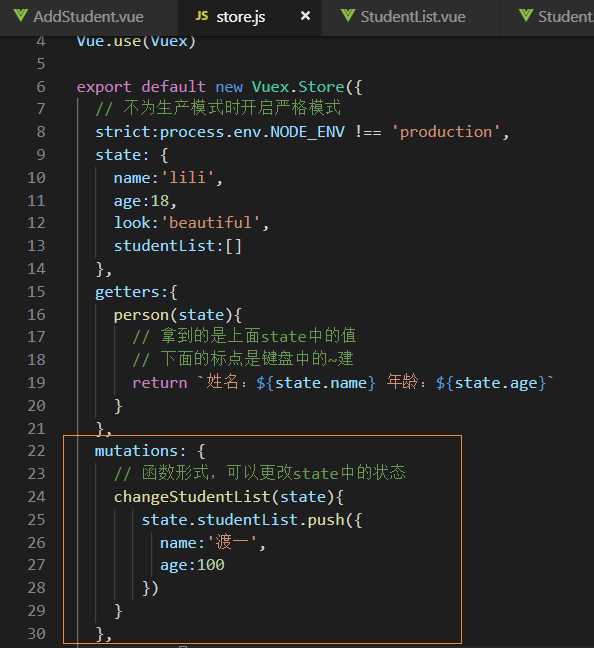The height and width of the screenshot is (648, 594).
Task: Click 'studentList:[]' on line 13
Action: point(177,246)
